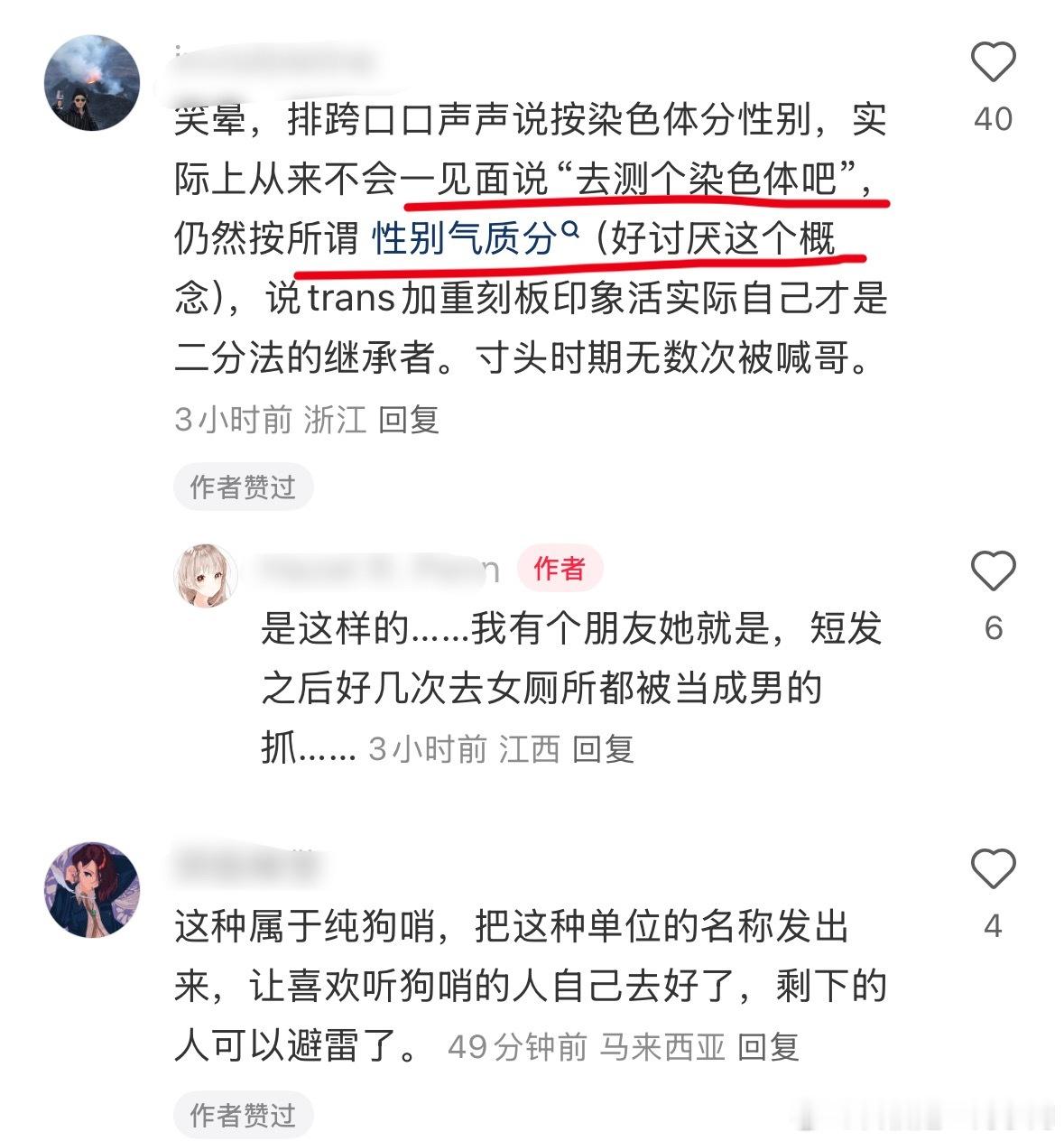Reply to the 马来西亚 comment
Image resolution: width=1064 pixels, height=1141 pixels.
click(768, 1047)
